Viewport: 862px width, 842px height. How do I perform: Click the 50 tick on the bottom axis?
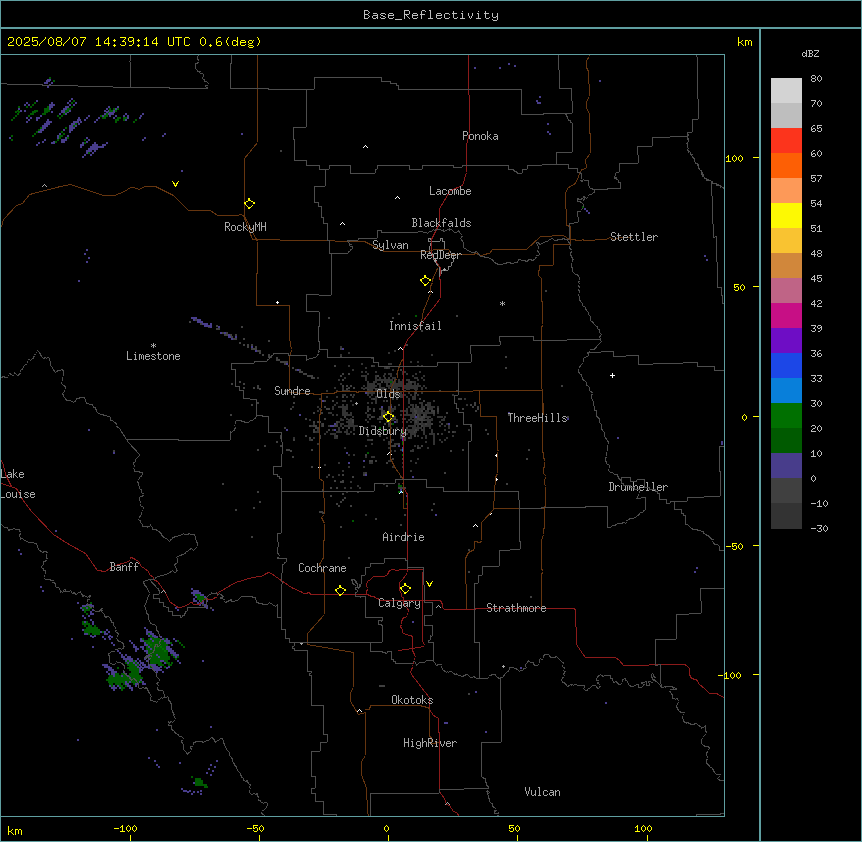(515, 828)
